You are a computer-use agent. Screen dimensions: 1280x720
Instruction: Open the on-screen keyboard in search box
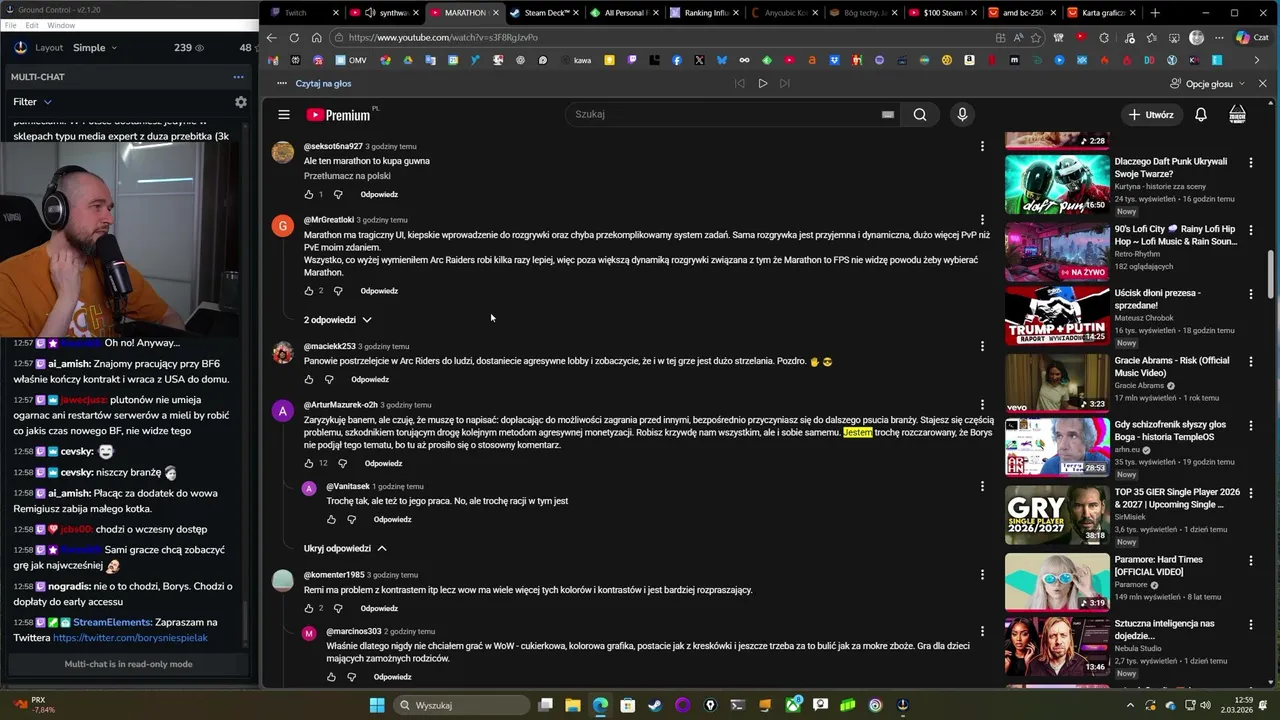(887, 114)
